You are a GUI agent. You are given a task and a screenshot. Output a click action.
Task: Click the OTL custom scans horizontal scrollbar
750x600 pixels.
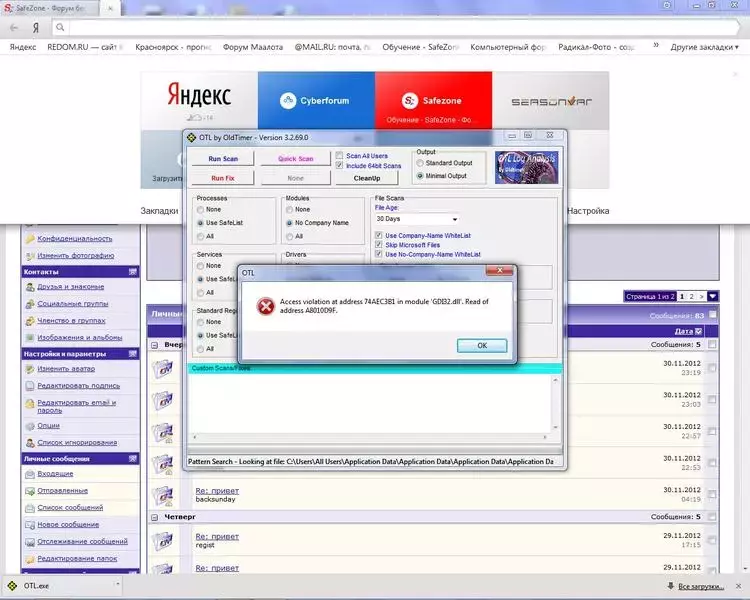[369, 437]
